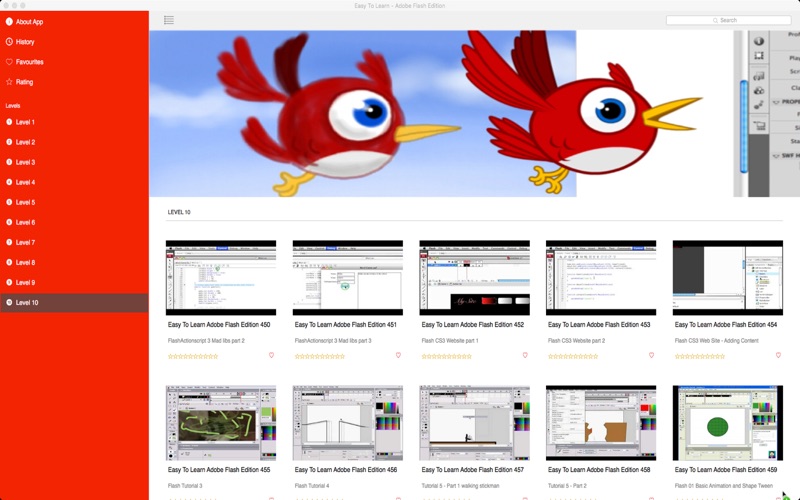Select Level 8 in sidebar
800x500 pixels.
[x=74, y=262]
